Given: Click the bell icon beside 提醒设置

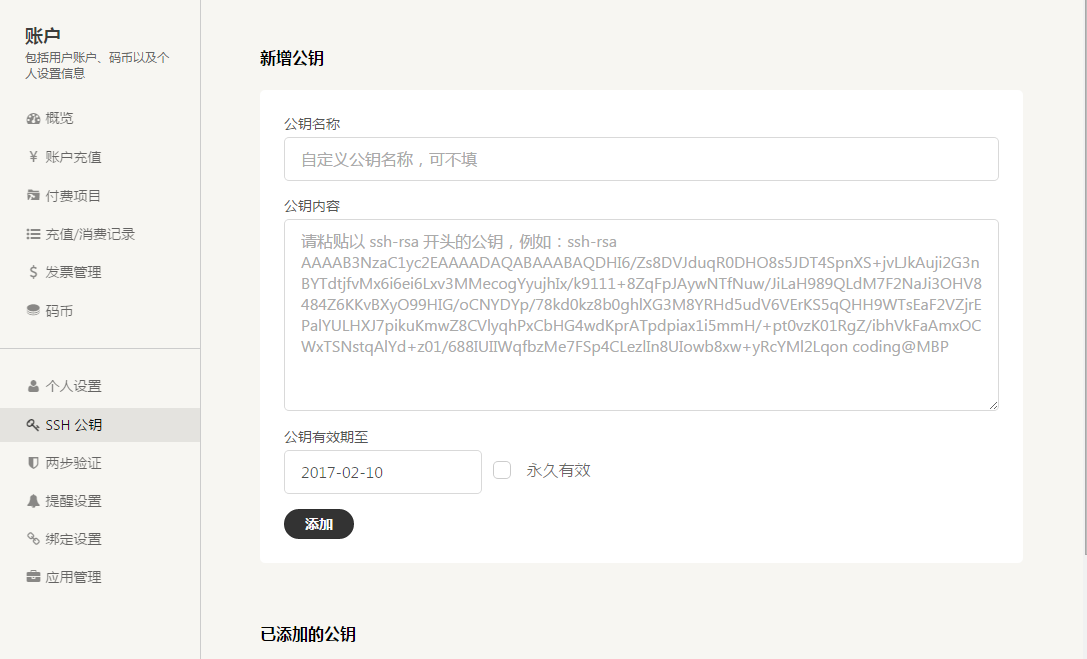Looking at the screenshot, I should tap(33, 500).
